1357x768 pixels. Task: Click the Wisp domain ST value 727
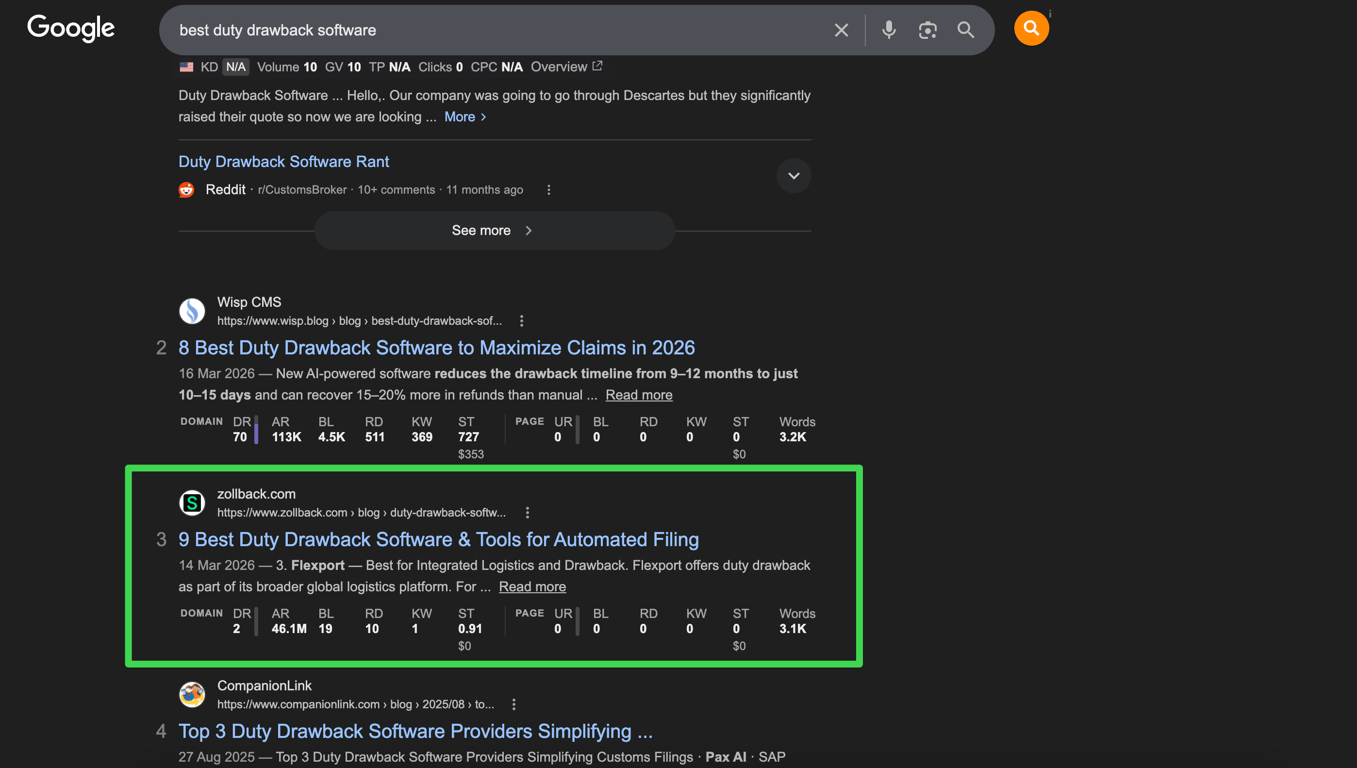468,437
